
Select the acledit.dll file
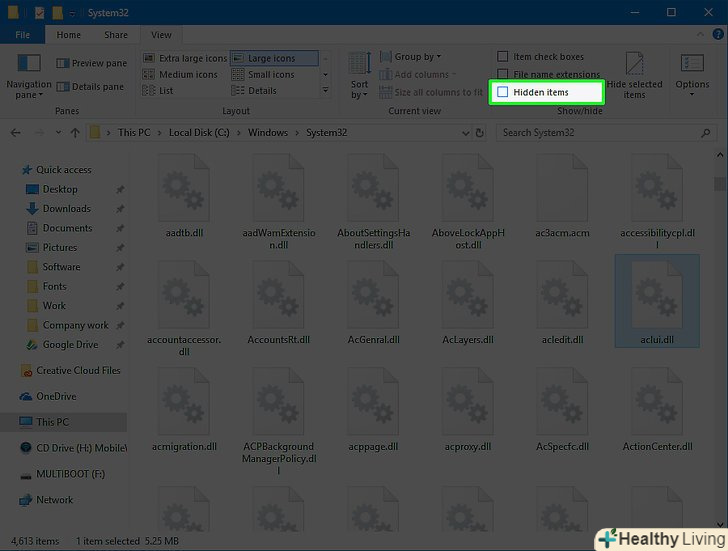562,304
